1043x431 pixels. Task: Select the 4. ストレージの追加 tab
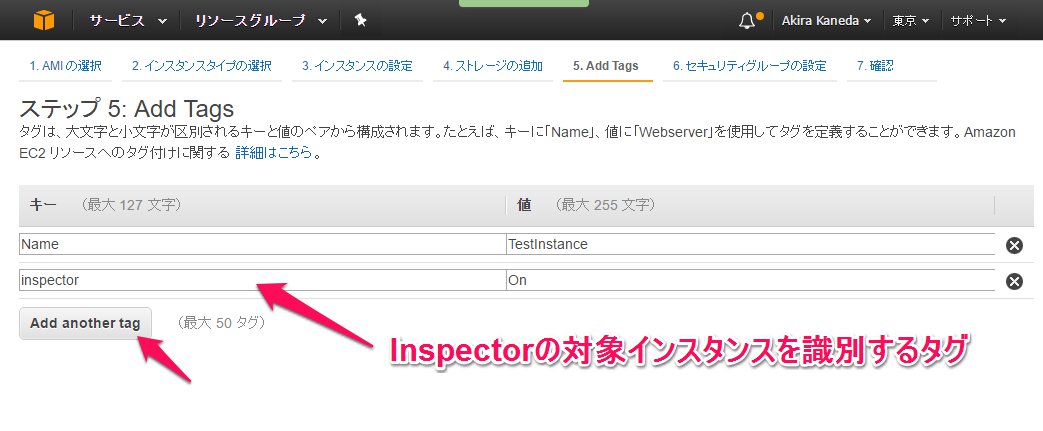pyautogui.click(x=493, y=66)
